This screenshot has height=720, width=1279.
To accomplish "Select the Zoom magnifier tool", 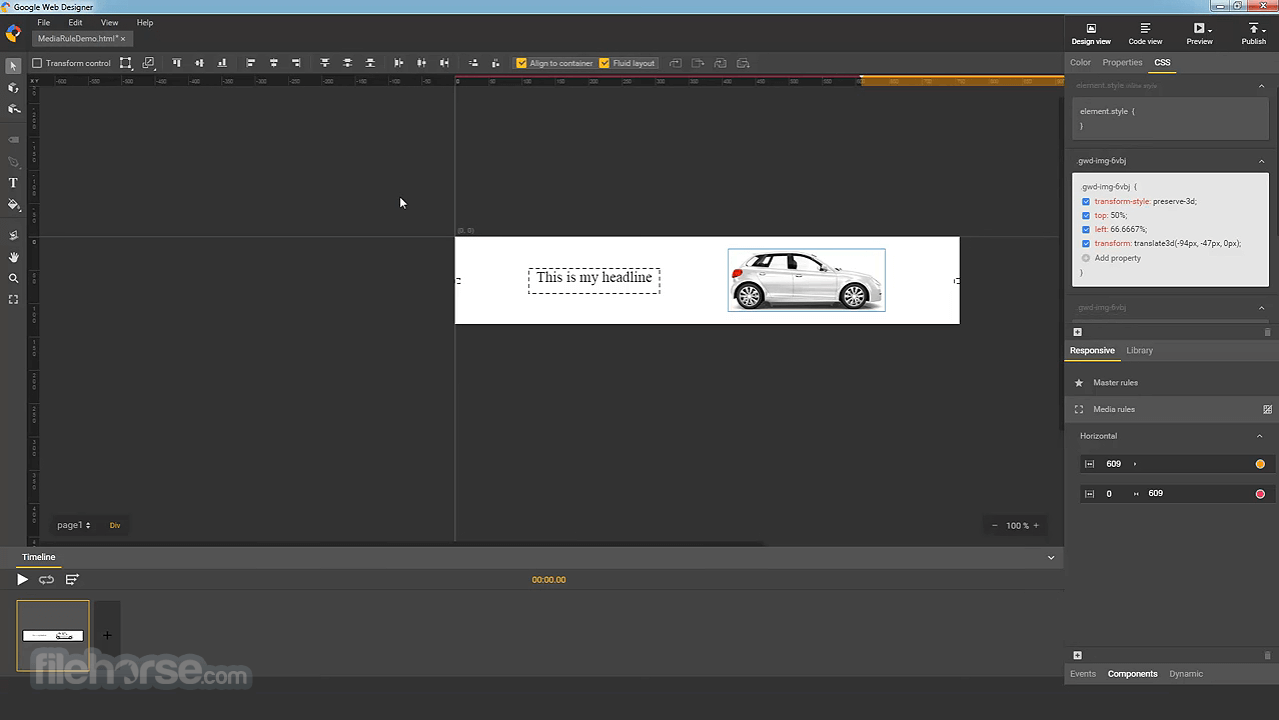I will (13, 279).
